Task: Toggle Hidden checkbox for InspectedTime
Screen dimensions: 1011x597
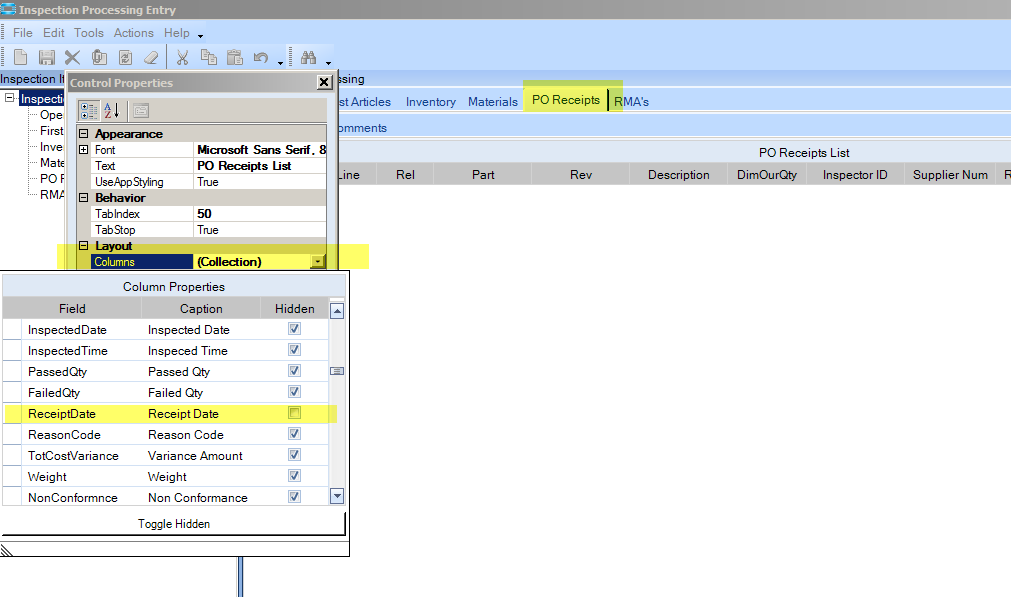Action: pyautogui.click(x=295, y=350)
